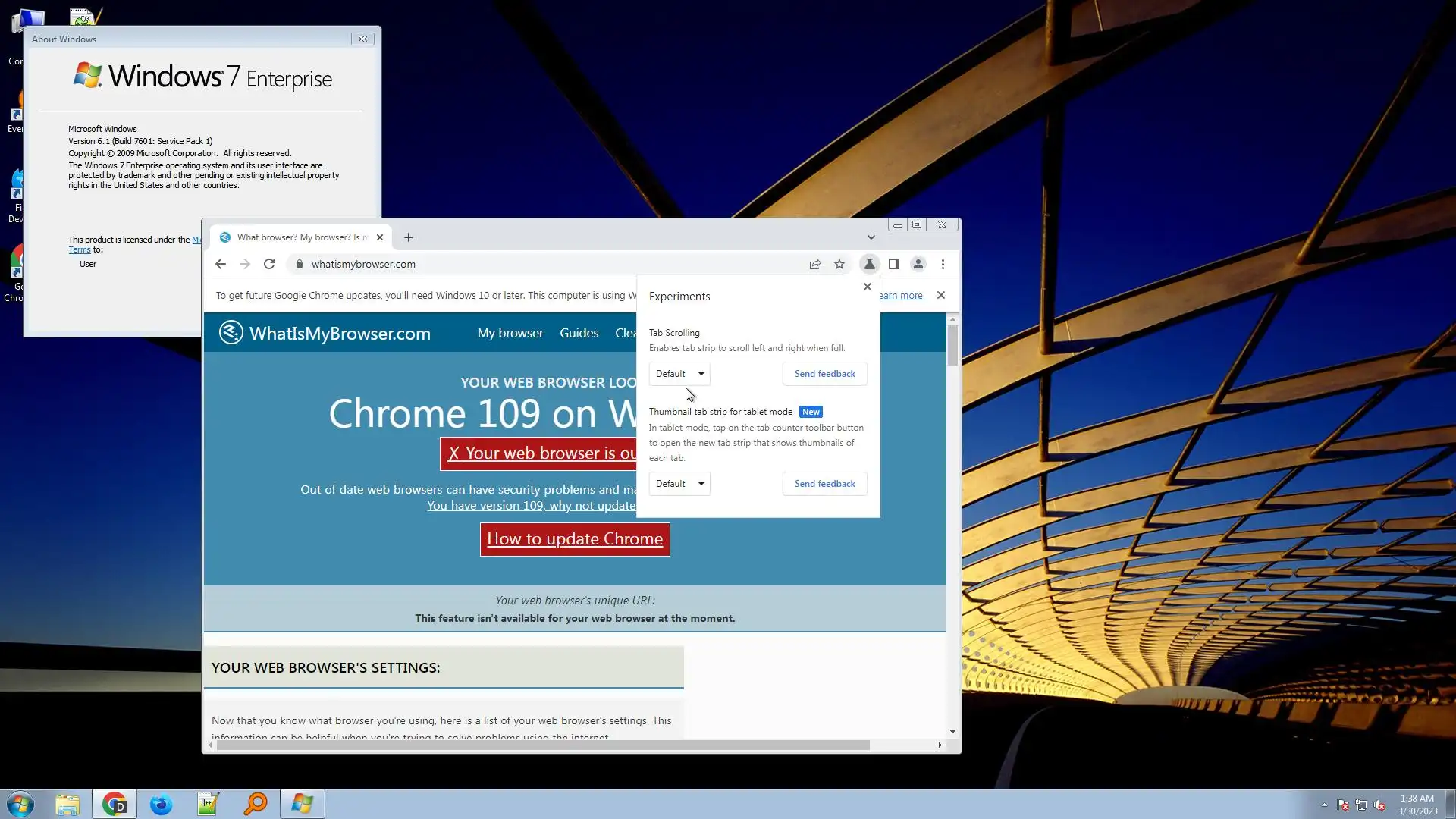Bookmark this page with star icon
Viewport: 1456px width, 819px height.
[x=839, y=264]
